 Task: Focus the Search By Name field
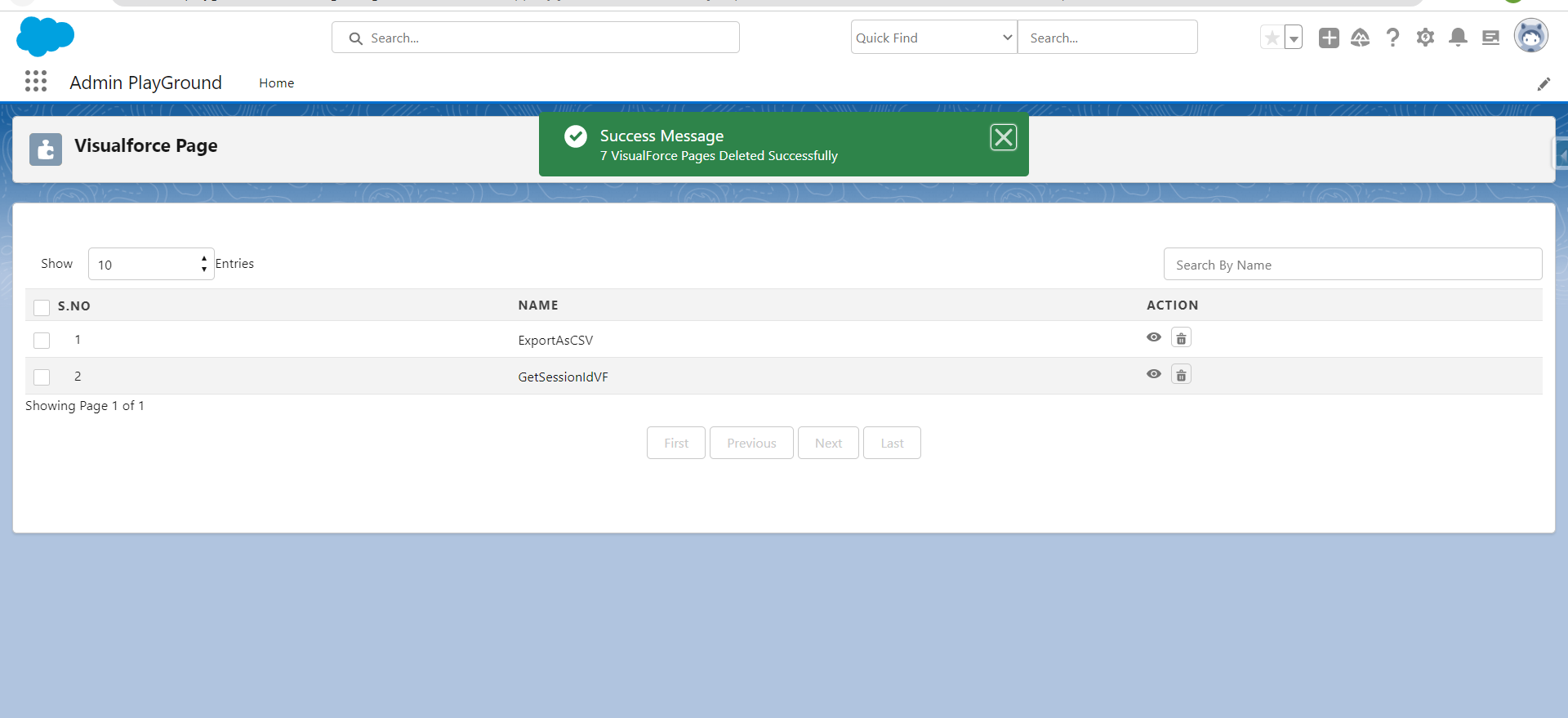(x=1352, y=265)
